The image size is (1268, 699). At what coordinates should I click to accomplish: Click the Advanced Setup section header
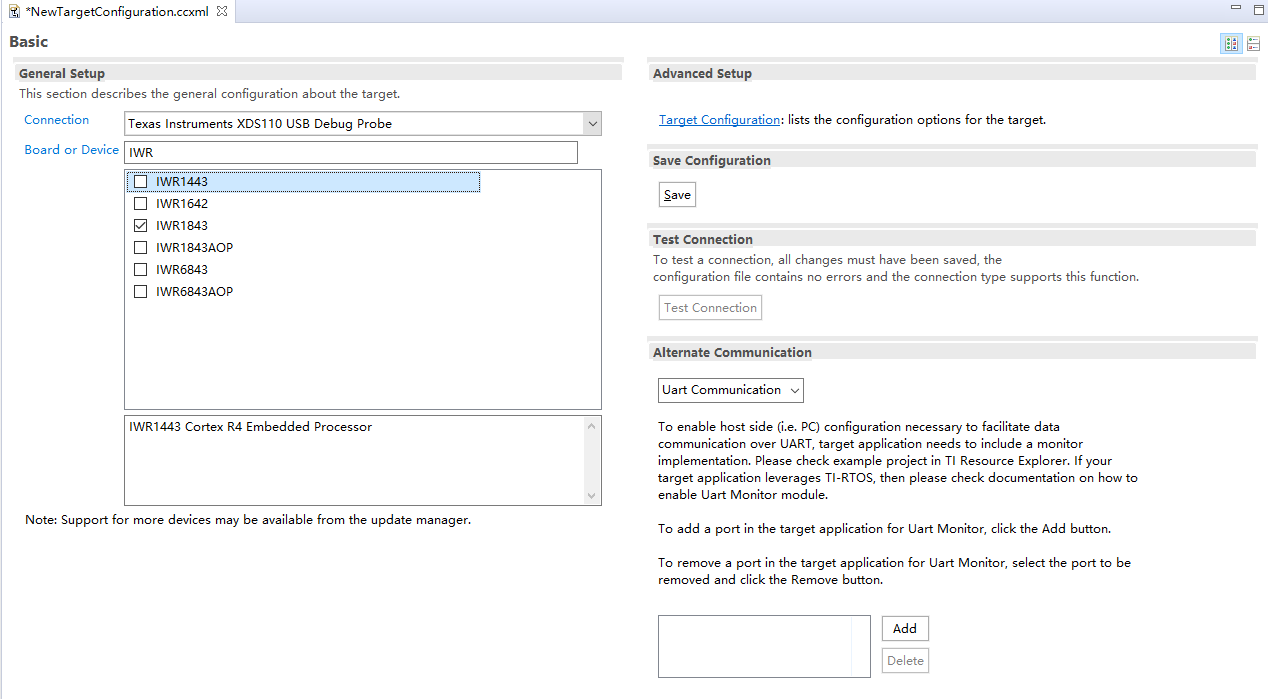[951, 73]
